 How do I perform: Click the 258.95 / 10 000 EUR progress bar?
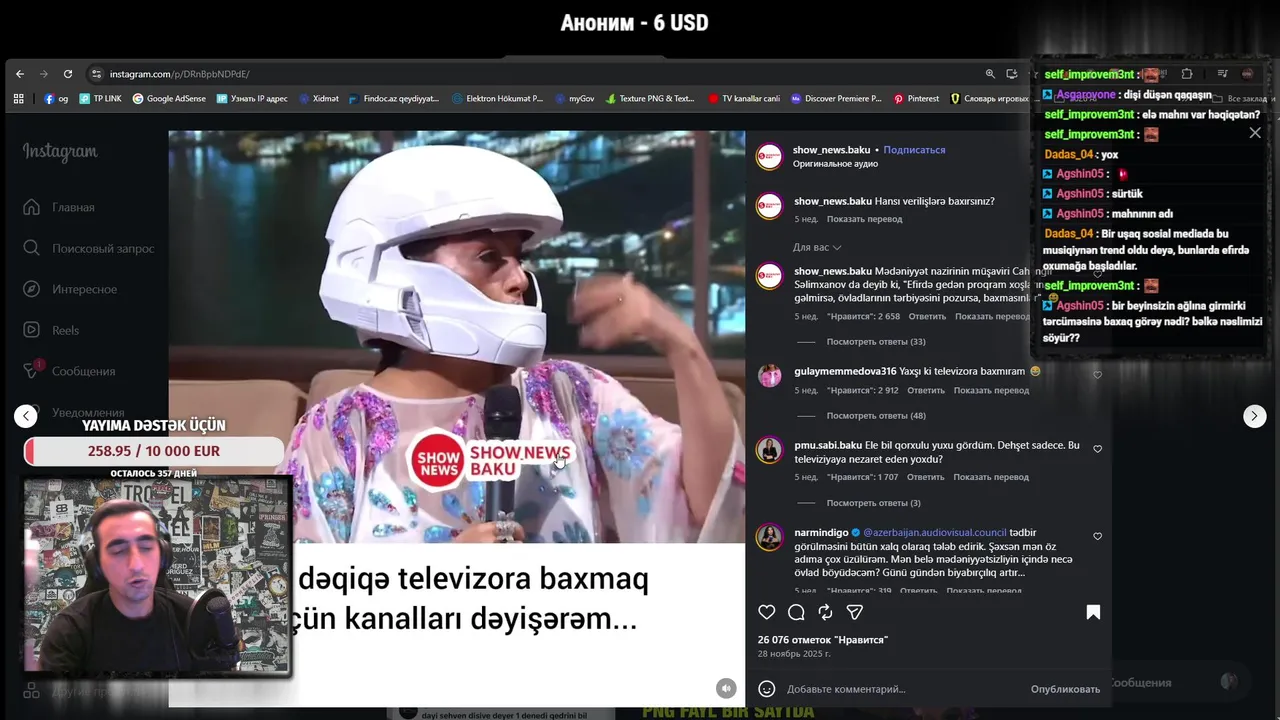(154, 451)
